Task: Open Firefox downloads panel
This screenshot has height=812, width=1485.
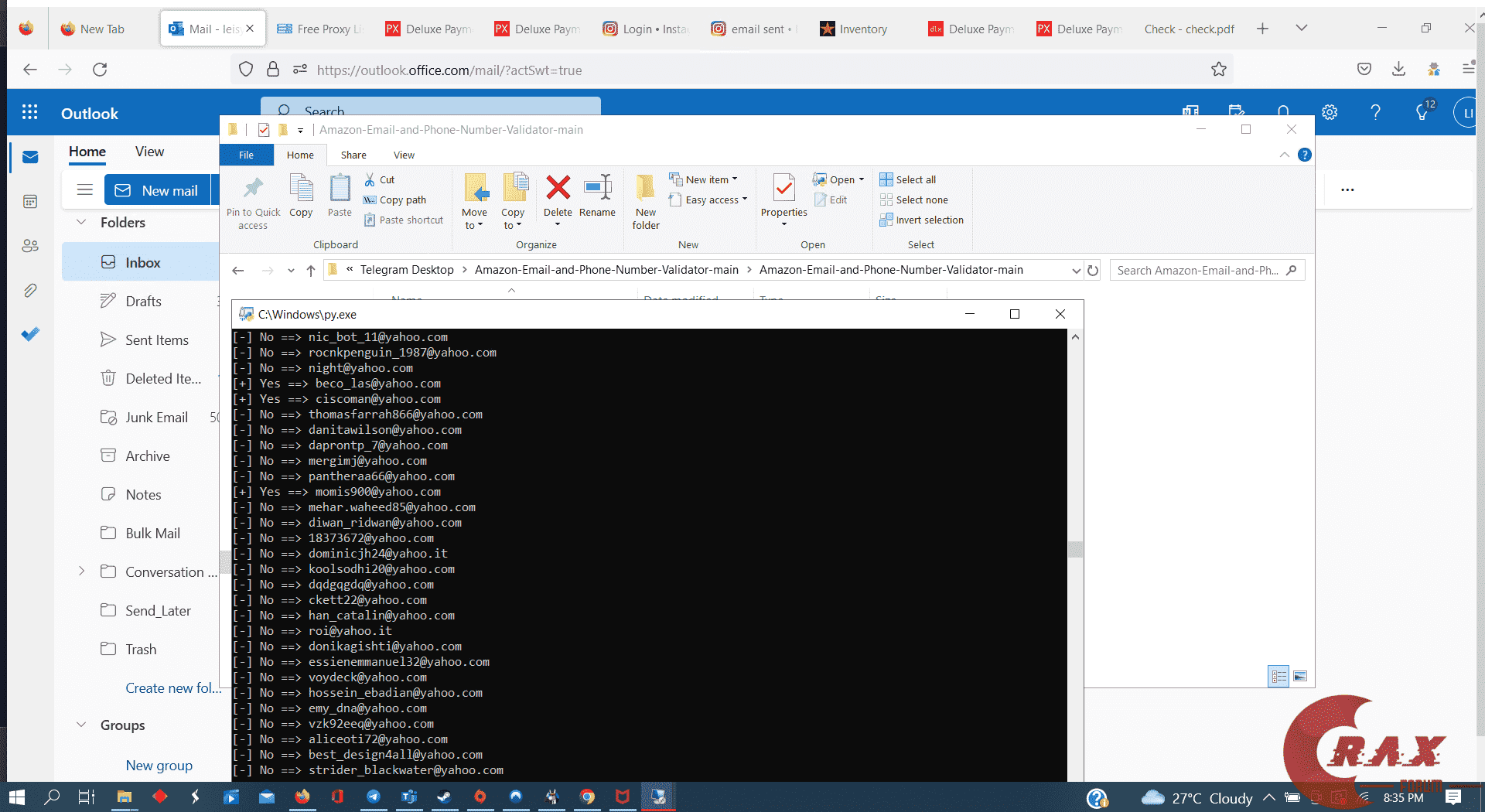Action: tap(1398, 70)
